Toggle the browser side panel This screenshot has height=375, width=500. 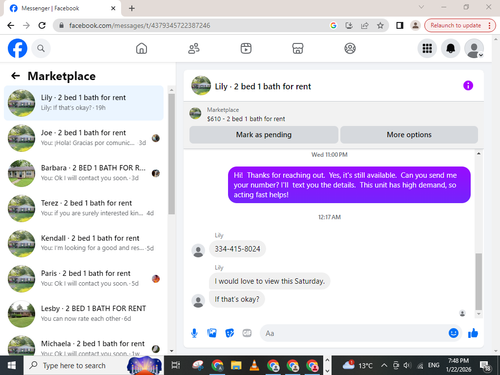399,25
